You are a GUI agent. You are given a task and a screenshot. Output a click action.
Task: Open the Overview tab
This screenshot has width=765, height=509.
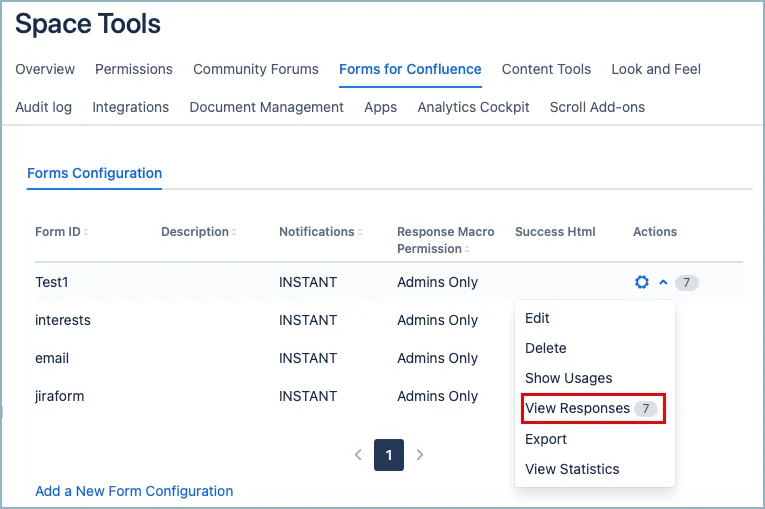click(x=45, y=69)
